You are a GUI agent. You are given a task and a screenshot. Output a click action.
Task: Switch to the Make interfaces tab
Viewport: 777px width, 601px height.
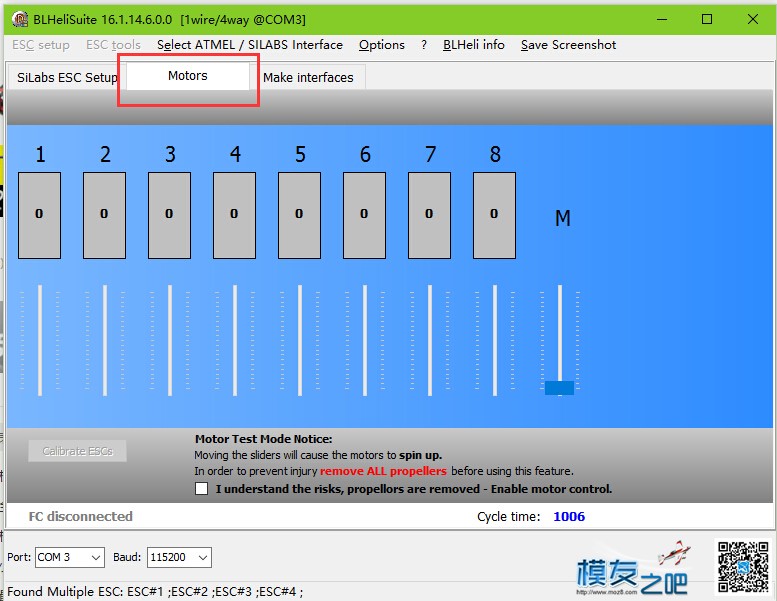pos(308,78)
